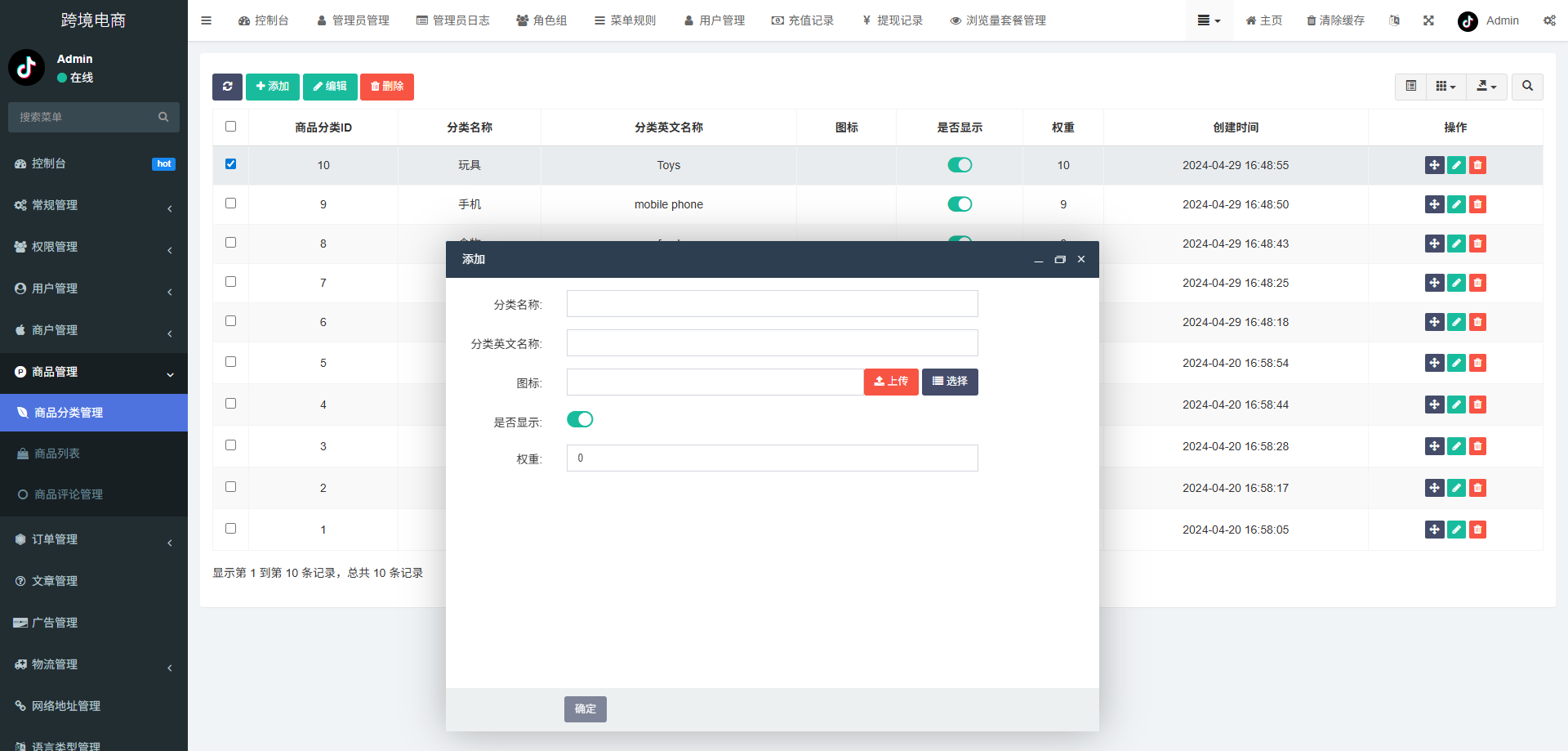Open the settings gear icon at top right
The width and height of the screenshot is (1568, 751).
1549,20
